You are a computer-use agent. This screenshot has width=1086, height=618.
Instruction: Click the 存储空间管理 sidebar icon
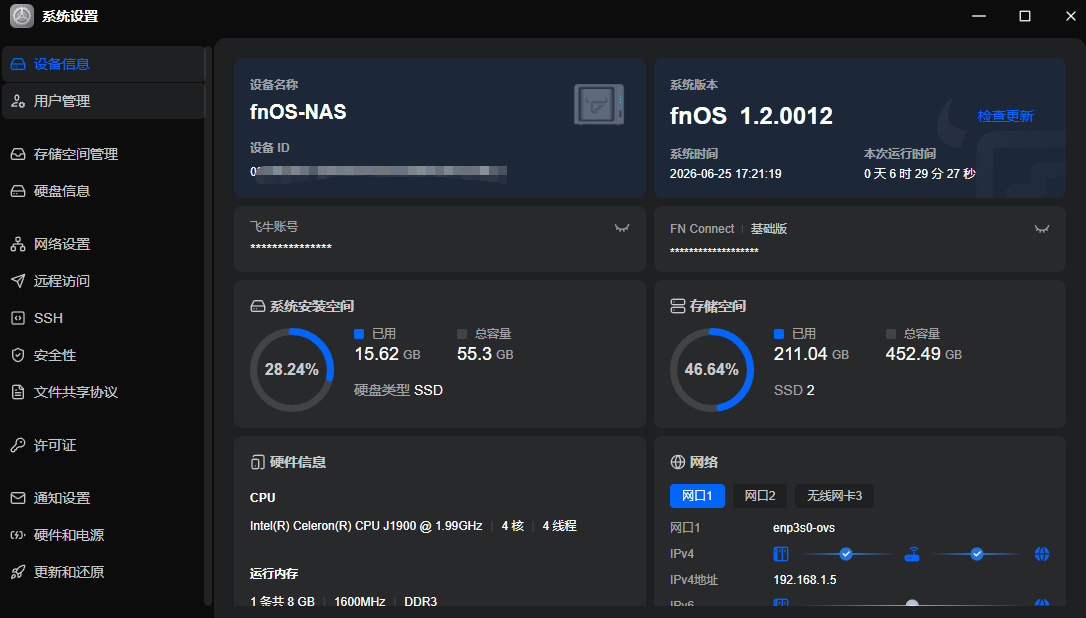(18, 154)
